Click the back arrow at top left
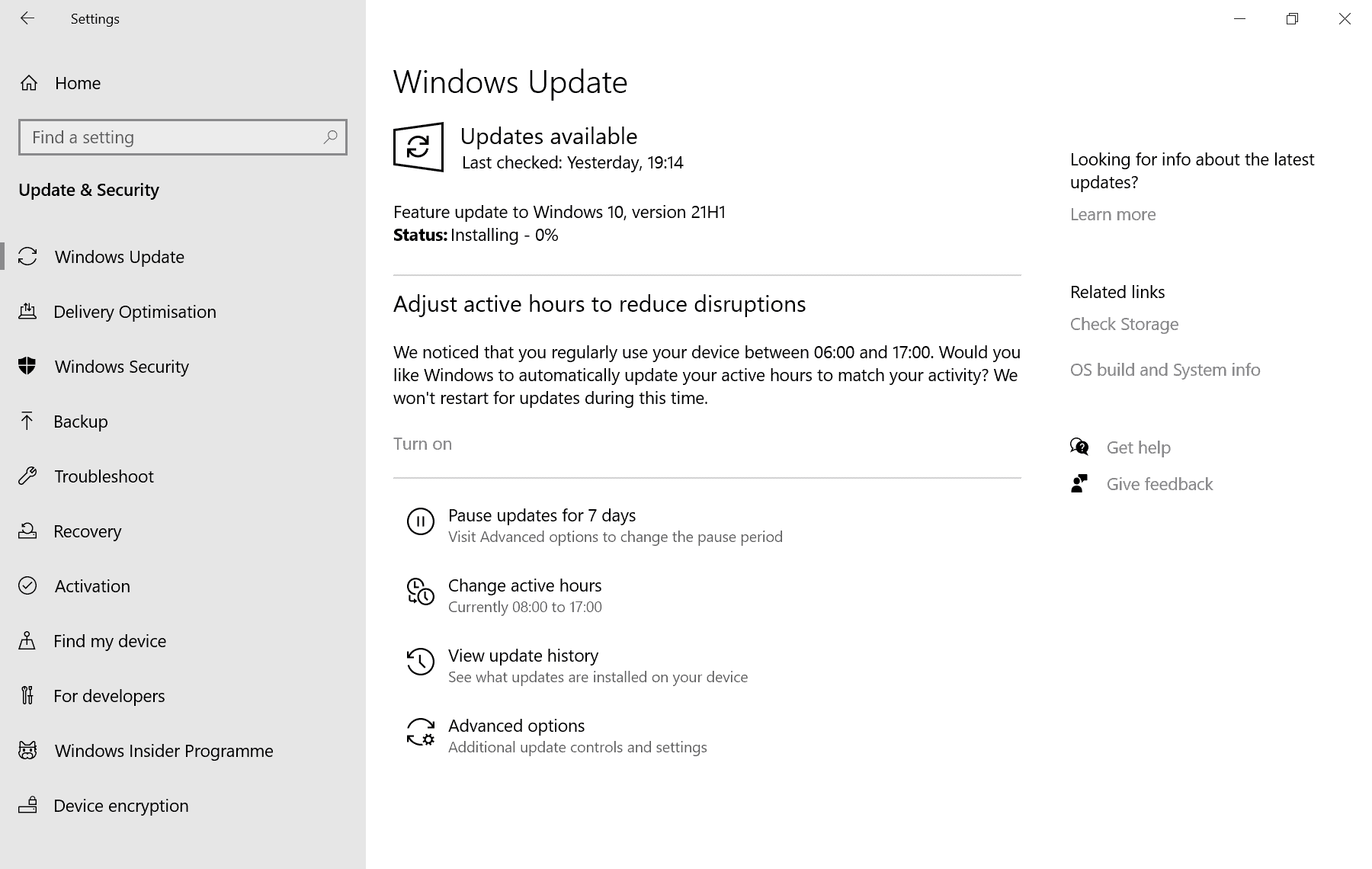Viewport: 1372px width, 869px height. click(27, 18)
